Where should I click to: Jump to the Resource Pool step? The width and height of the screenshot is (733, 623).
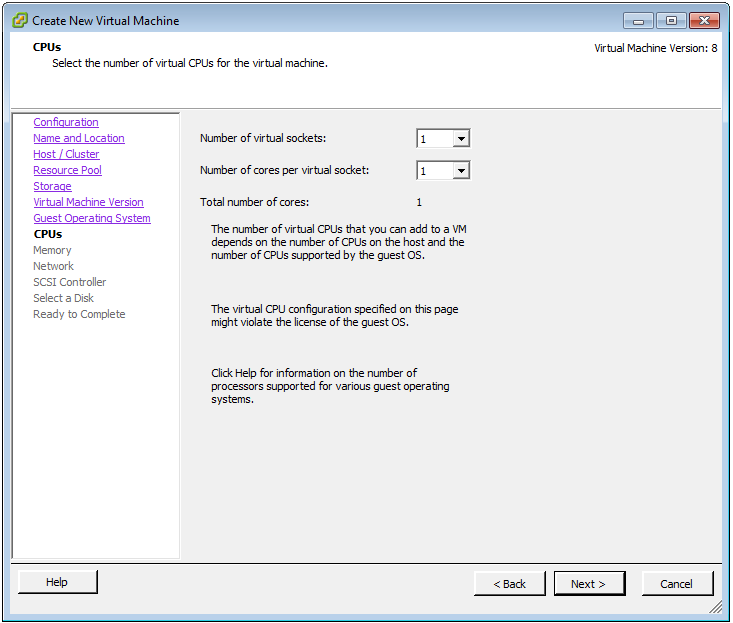point(67,170)
